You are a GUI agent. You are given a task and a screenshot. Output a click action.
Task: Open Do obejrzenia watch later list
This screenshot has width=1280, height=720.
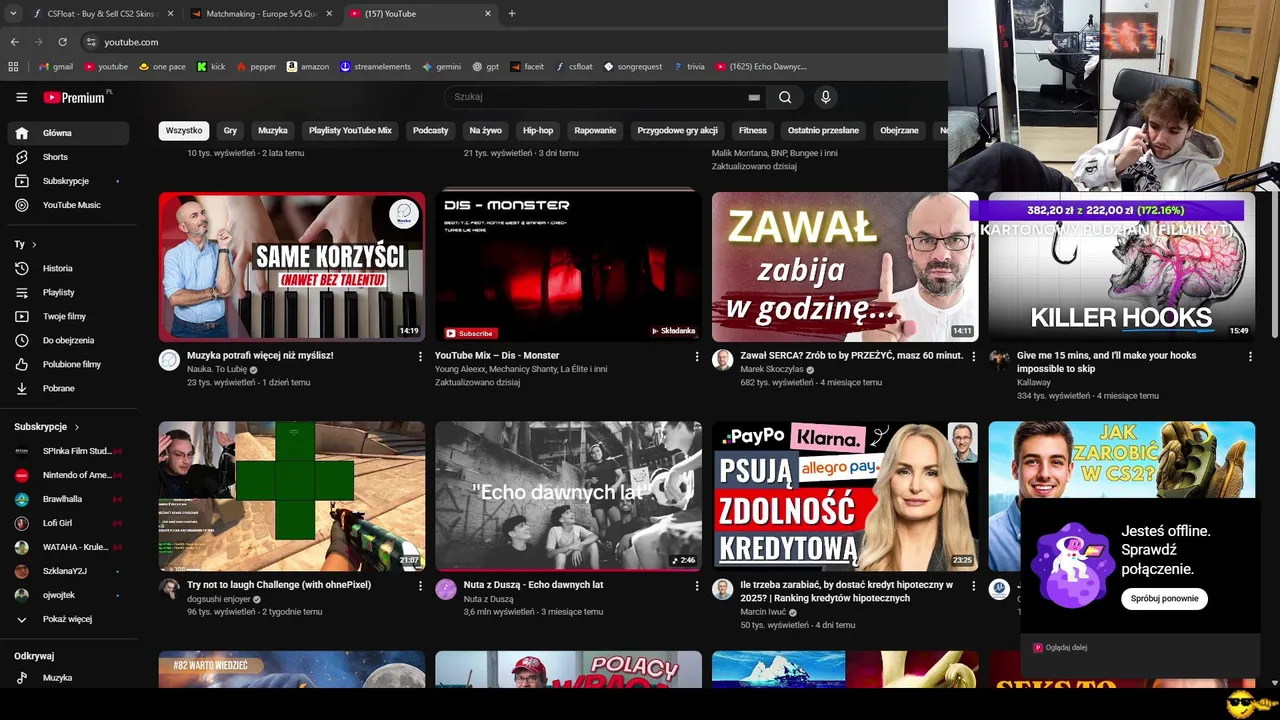(68, 340)
